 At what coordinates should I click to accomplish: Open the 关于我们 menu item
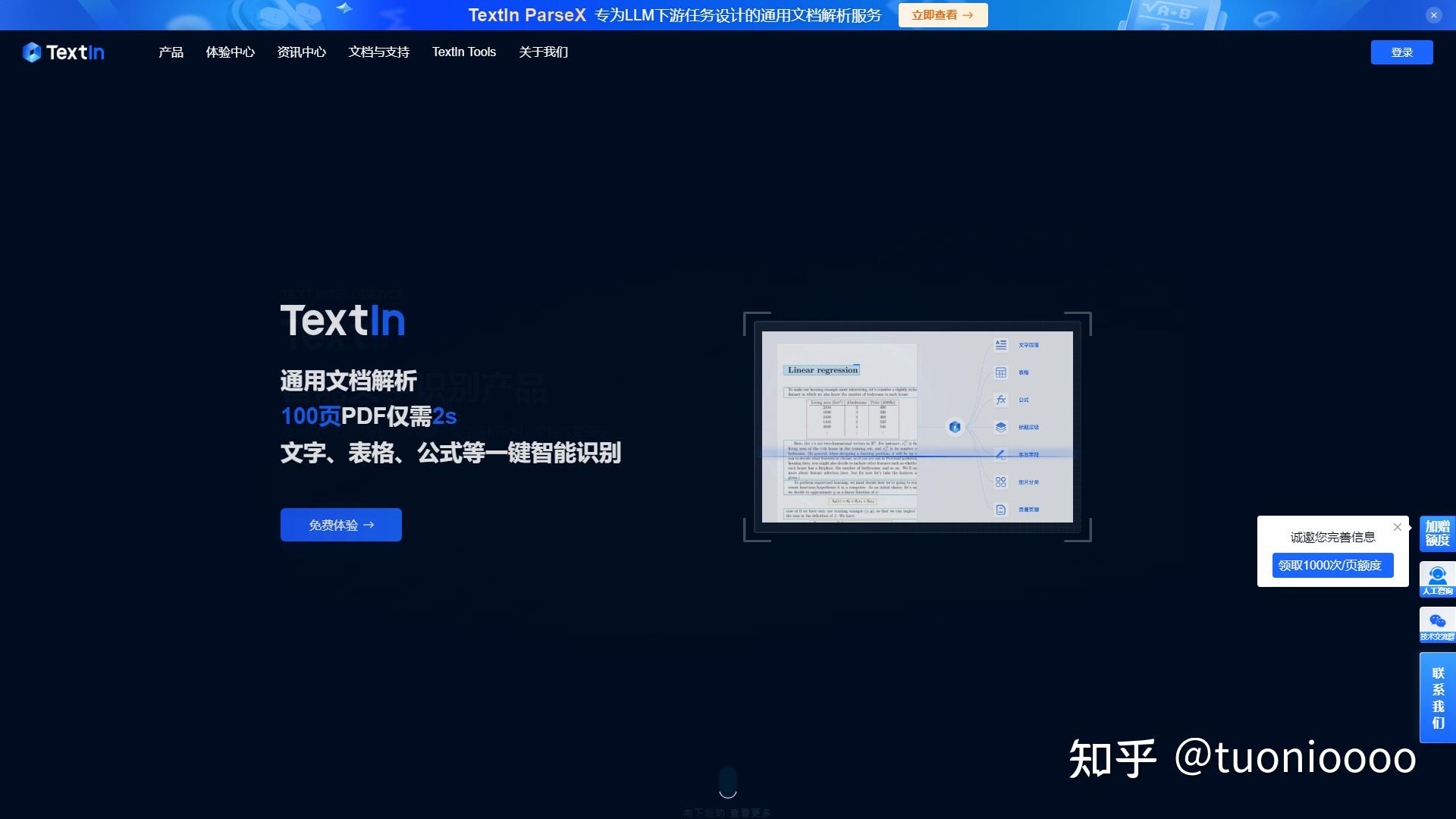[x=543, y=52]
